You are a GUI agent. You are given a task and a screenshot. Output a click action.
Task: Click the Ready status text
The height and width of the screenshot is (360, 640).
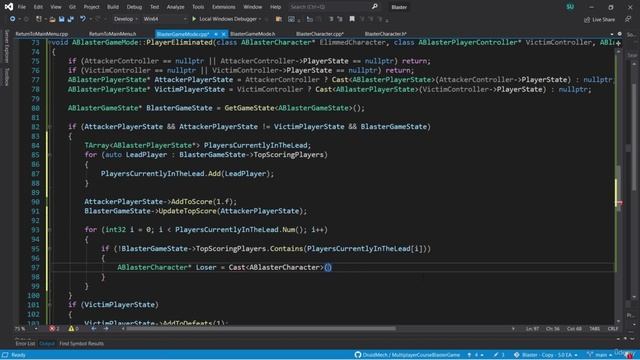pos(18,355)
